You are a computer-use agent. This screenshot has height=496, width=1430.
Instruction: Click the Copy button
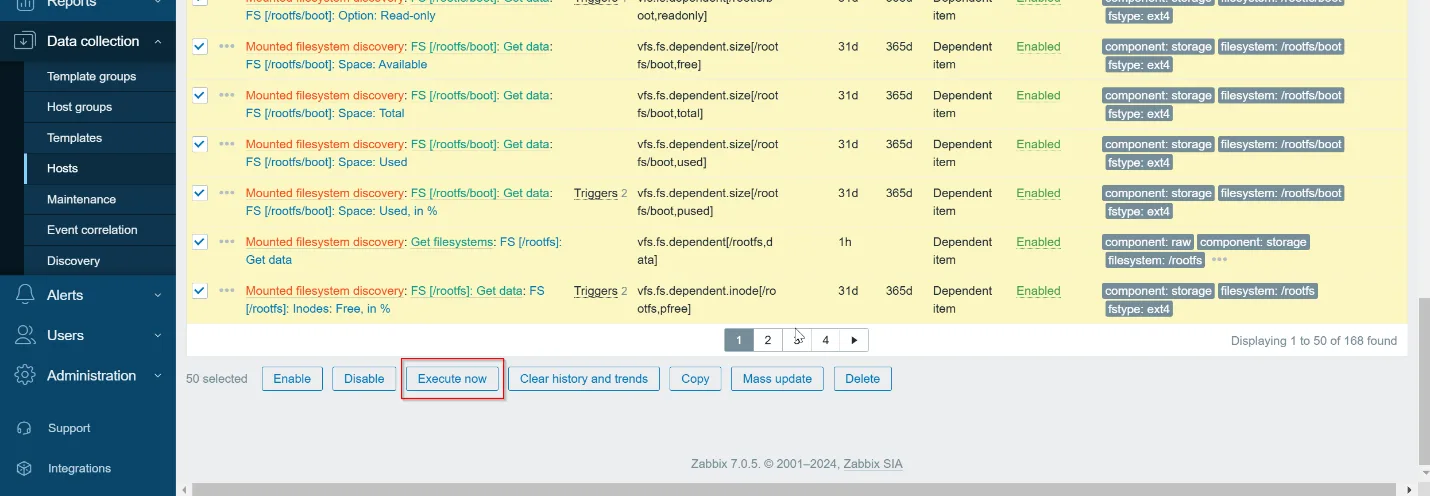(695, 379)
